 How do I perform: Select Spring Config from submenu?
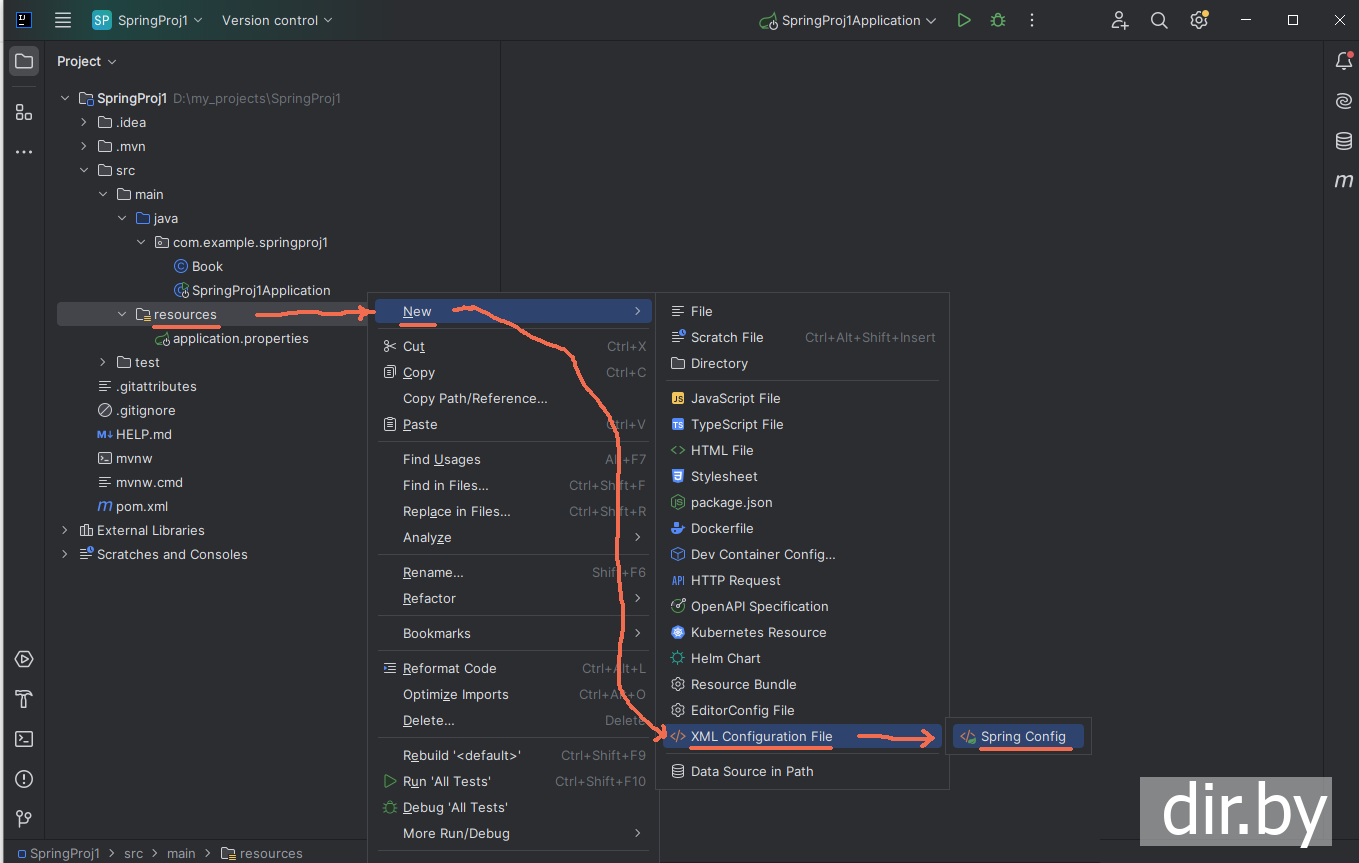[x=1022, y=737]
